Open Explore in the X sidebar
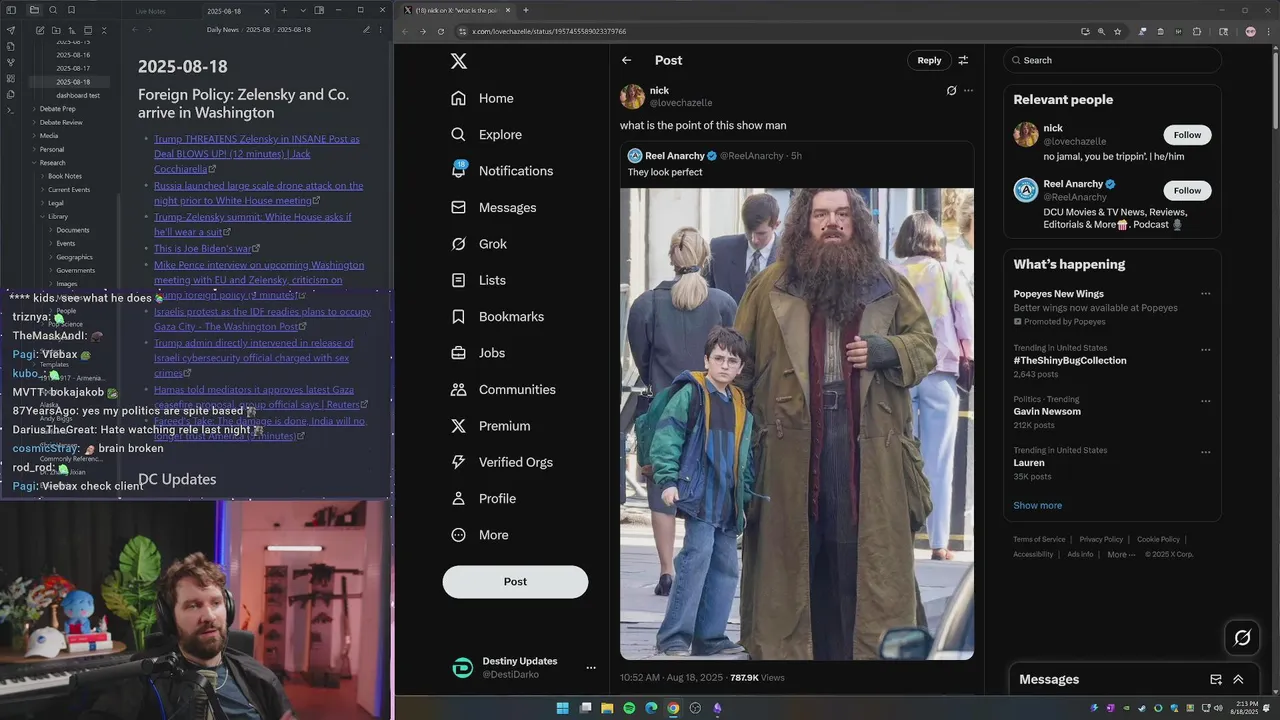 485,134
